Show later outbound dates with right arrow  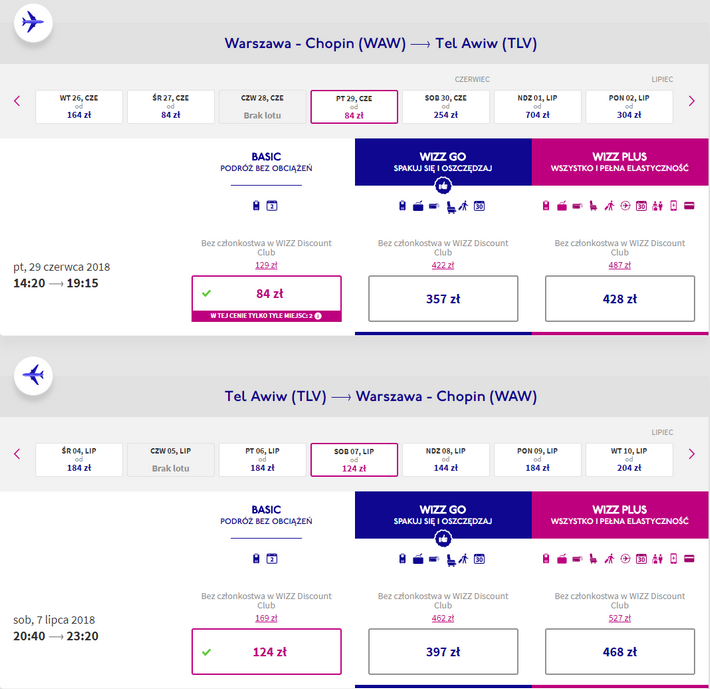click(691, 100)
